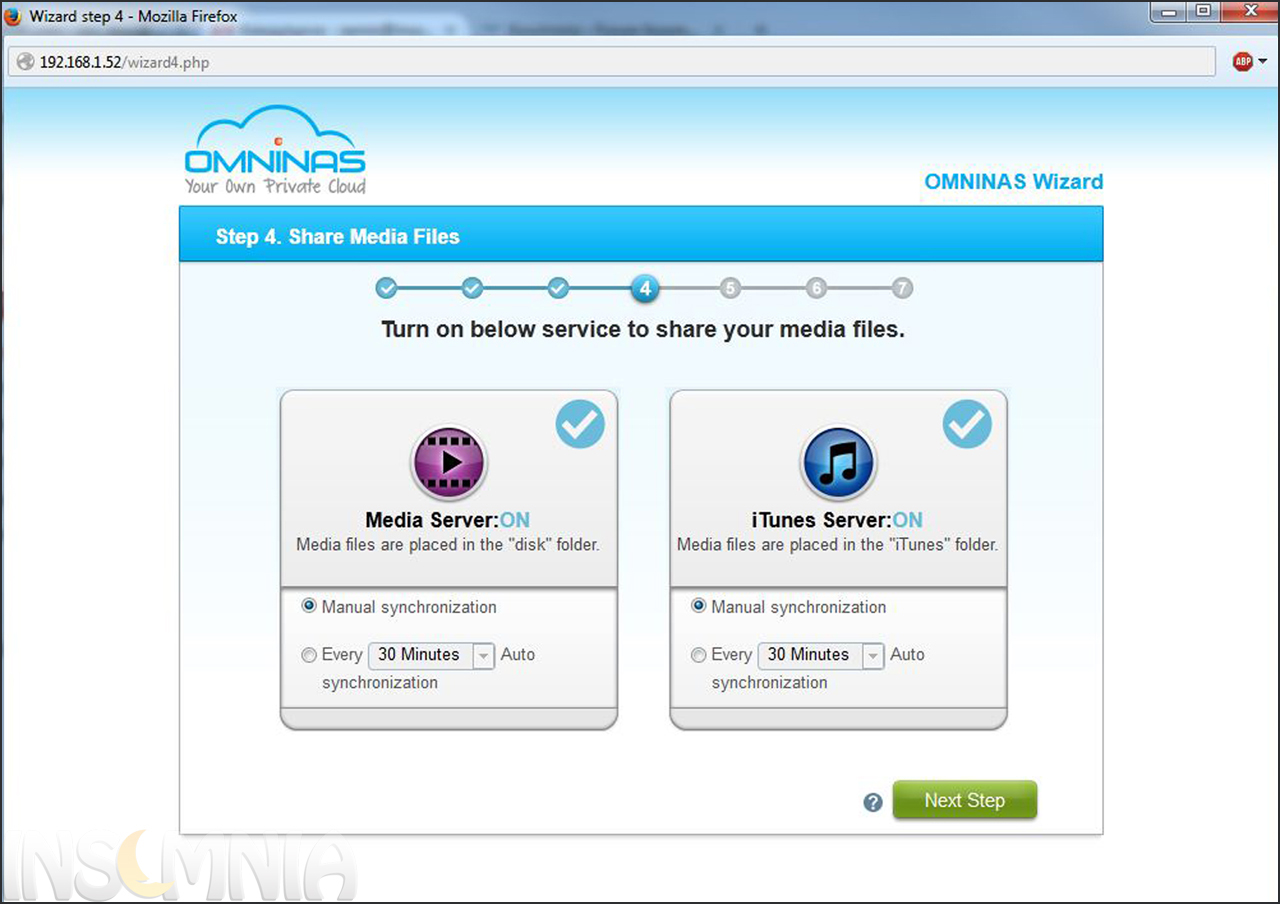This screenshot has height=904, width=1280.
Task: Click the purple Media Server film icon
Action: point(449,463)
